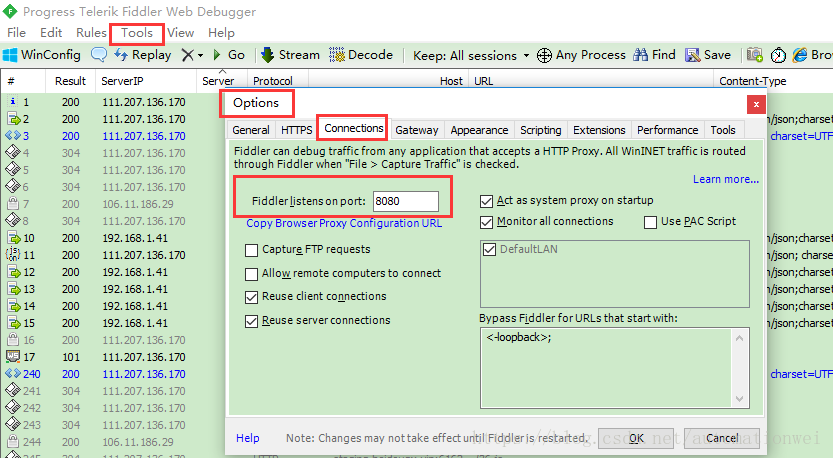Viewport: 833px width, 458px height.
Task: Select session 10 row icon
Action: tap(13, 238)
